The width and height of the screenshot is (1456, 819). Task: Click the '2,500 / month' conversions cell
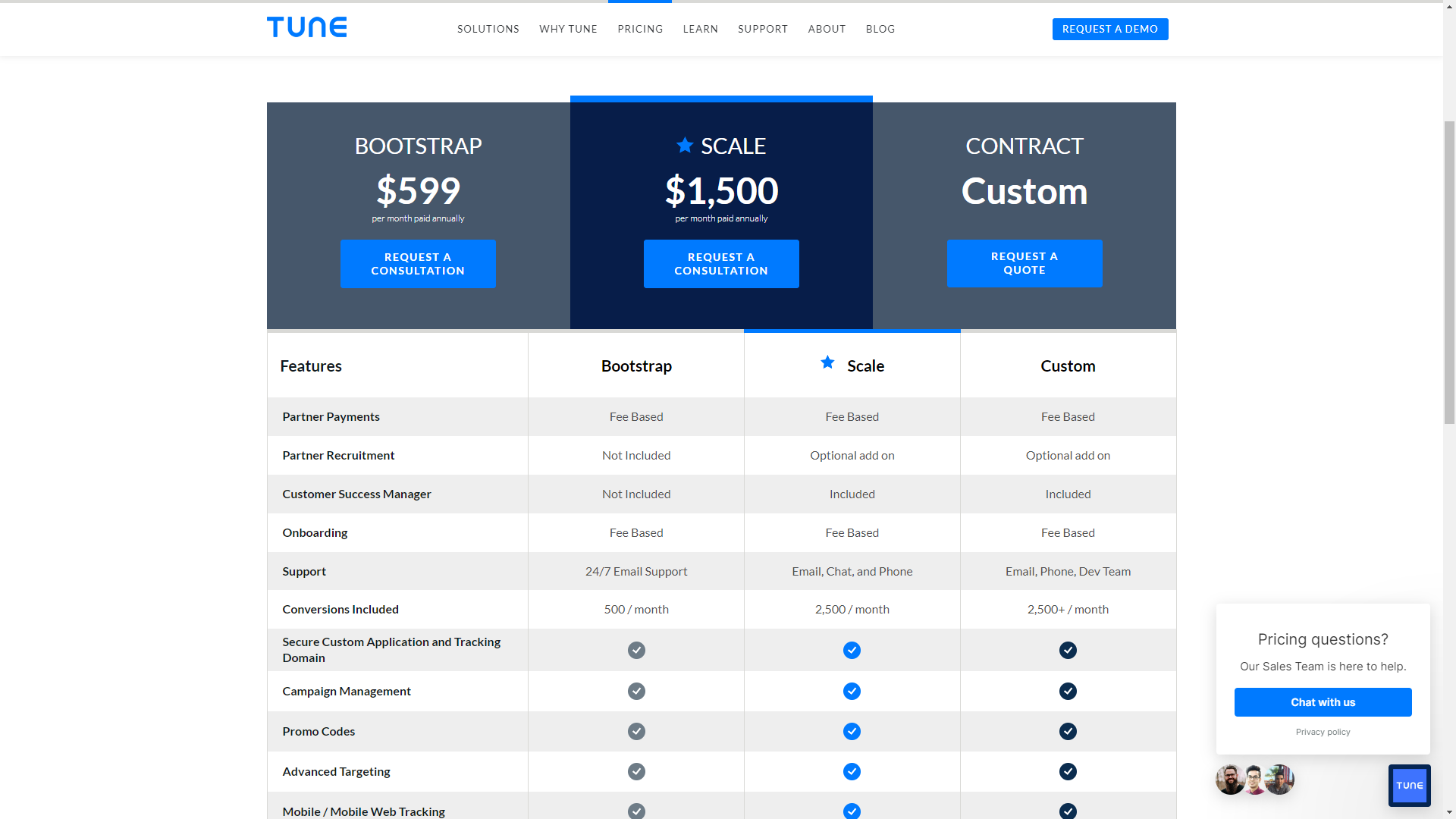[x=852, y=609]
